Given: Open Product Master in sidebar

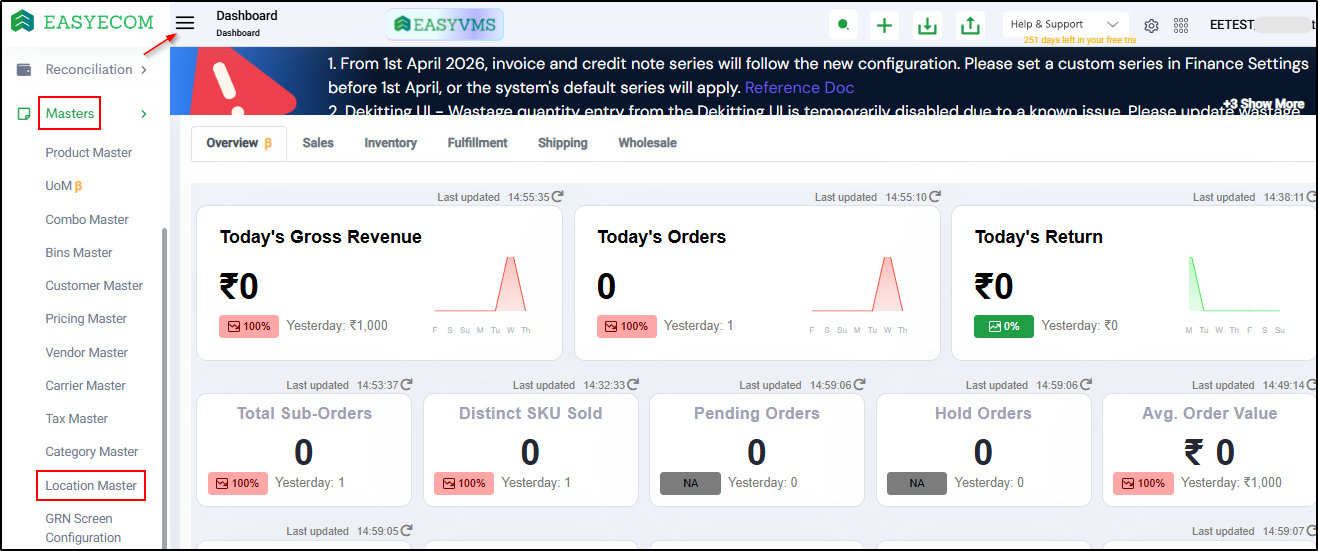Looking at the screenshot, I should (x=89, y=153).
